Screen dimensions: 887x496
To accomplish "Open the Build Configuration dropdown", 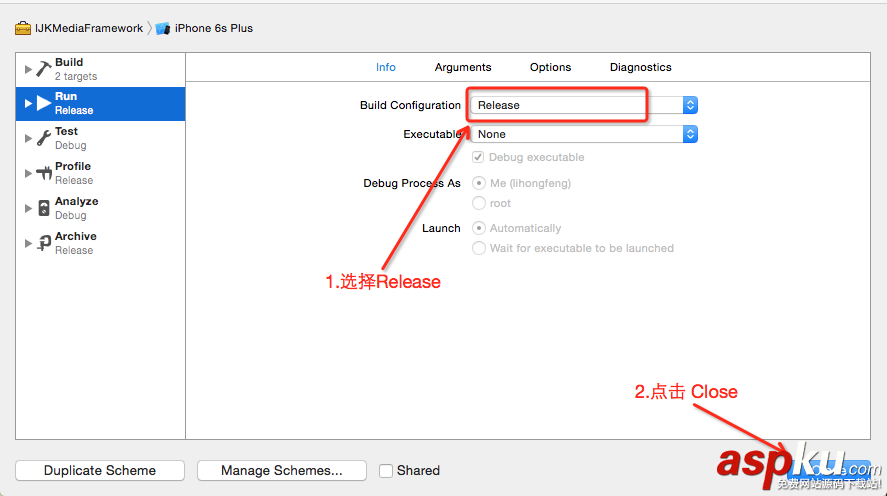I will 583,105.
